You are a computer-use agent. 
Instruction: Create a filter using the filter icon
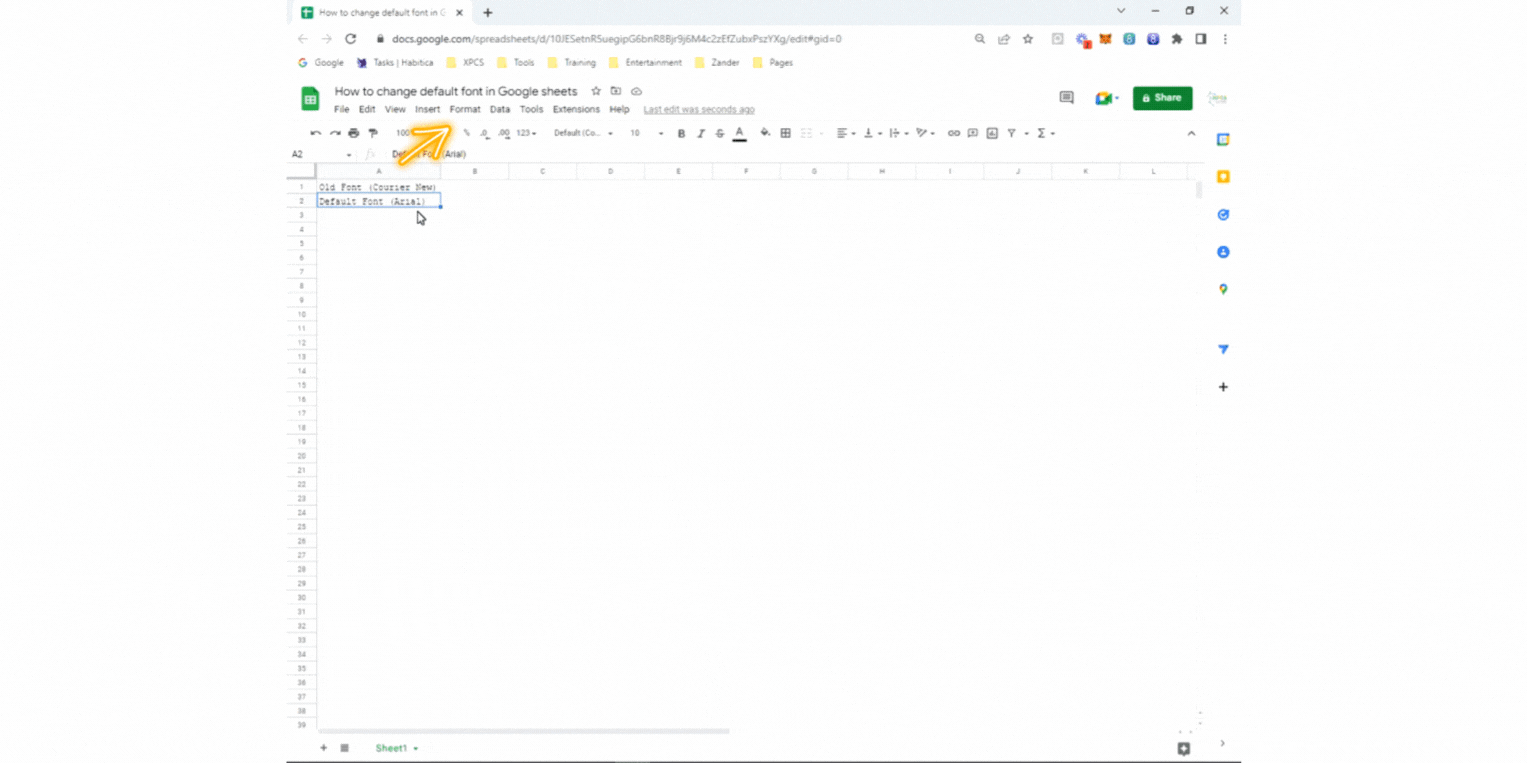1013,132
